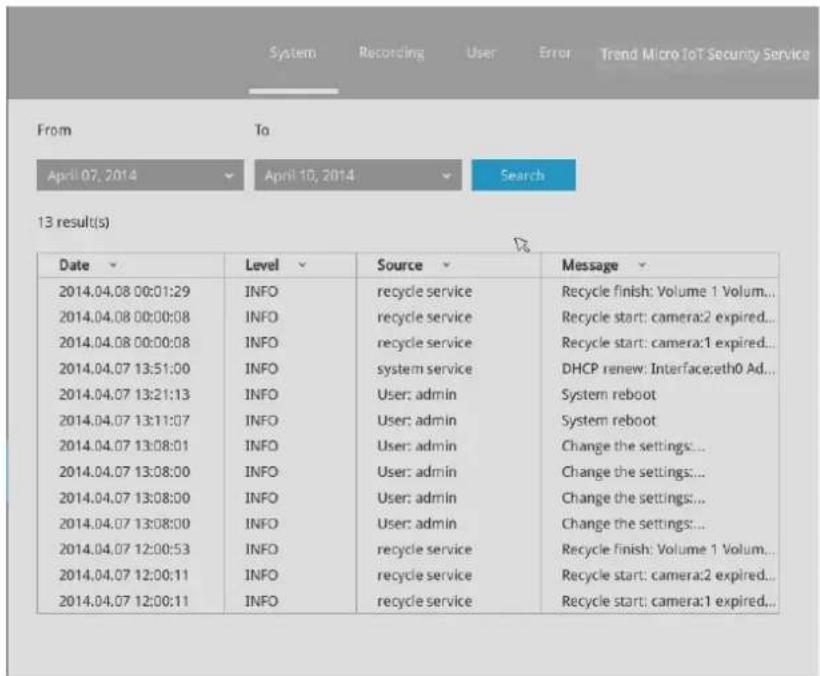Open the Recording log tab
Screen dimensions: 820x676
(391, 53)
